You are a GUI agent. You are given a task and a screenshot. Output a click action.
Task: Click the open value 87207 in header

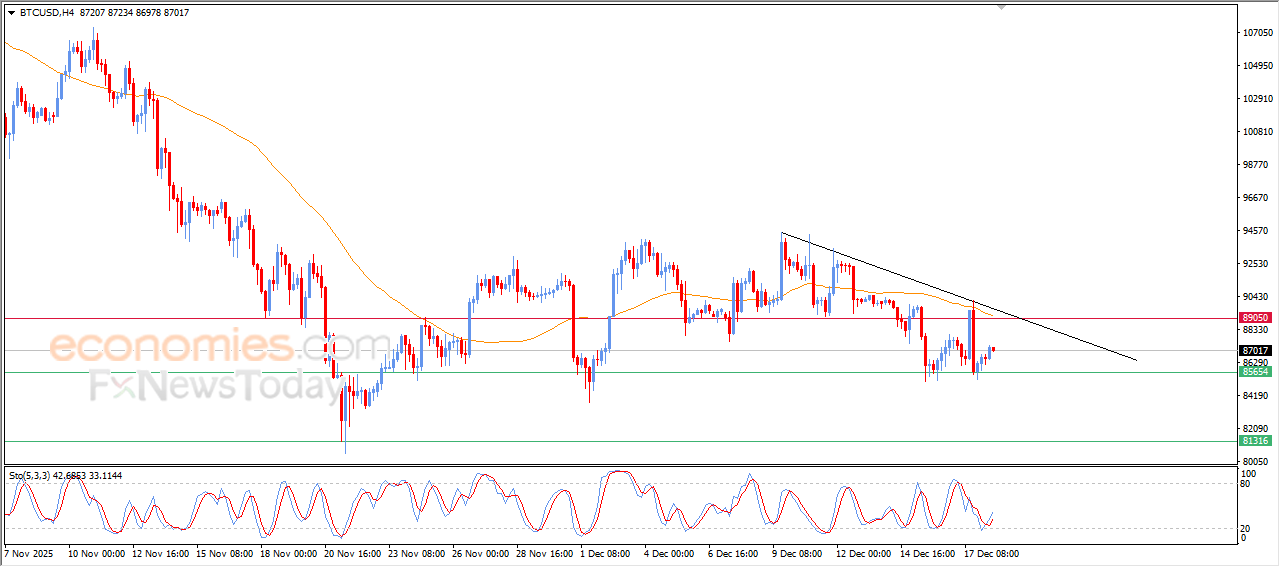coord(91,13)
